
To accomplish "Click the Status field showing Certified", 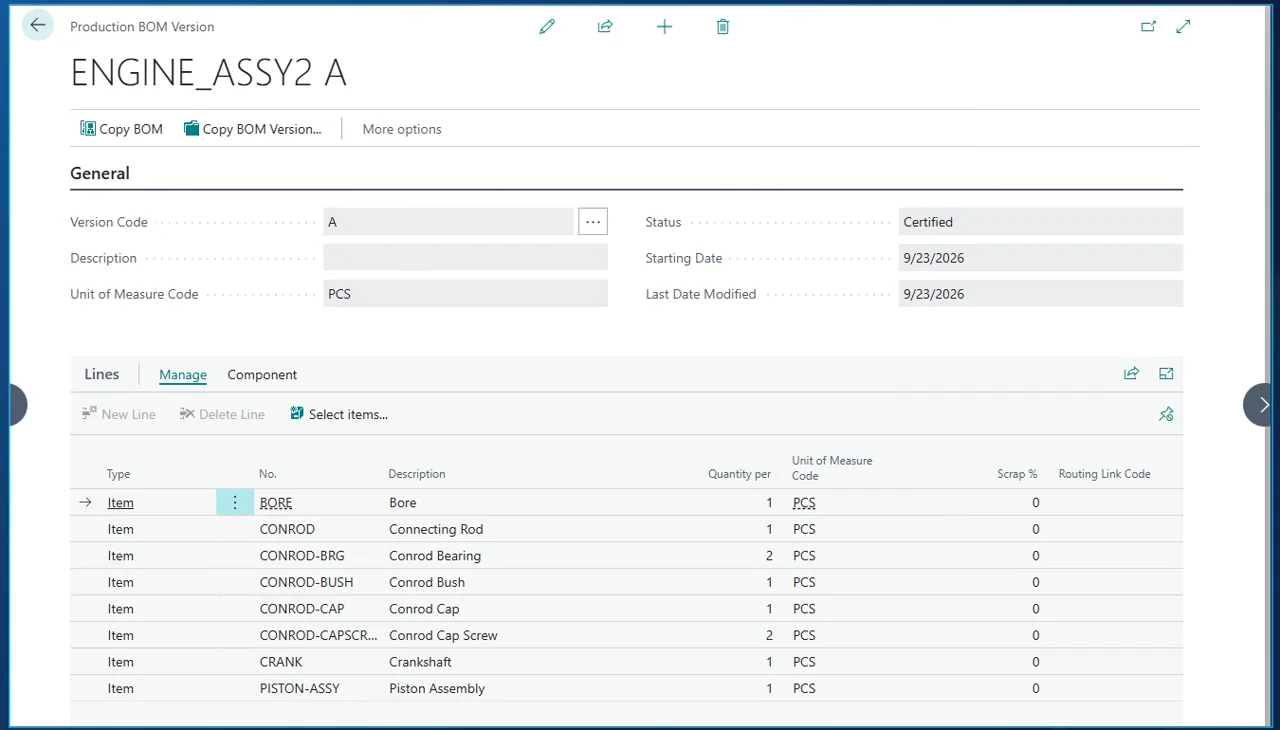I will [x=1041, y=222].
